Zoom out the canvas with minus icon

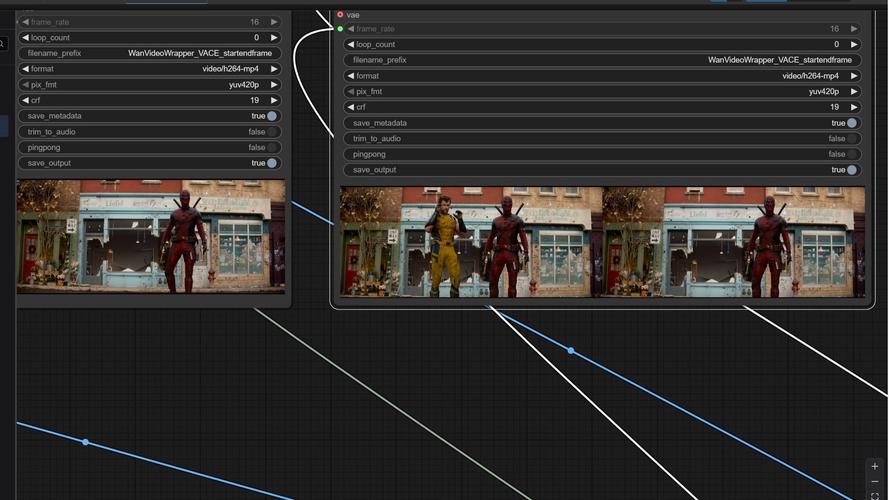pos(875,482)
